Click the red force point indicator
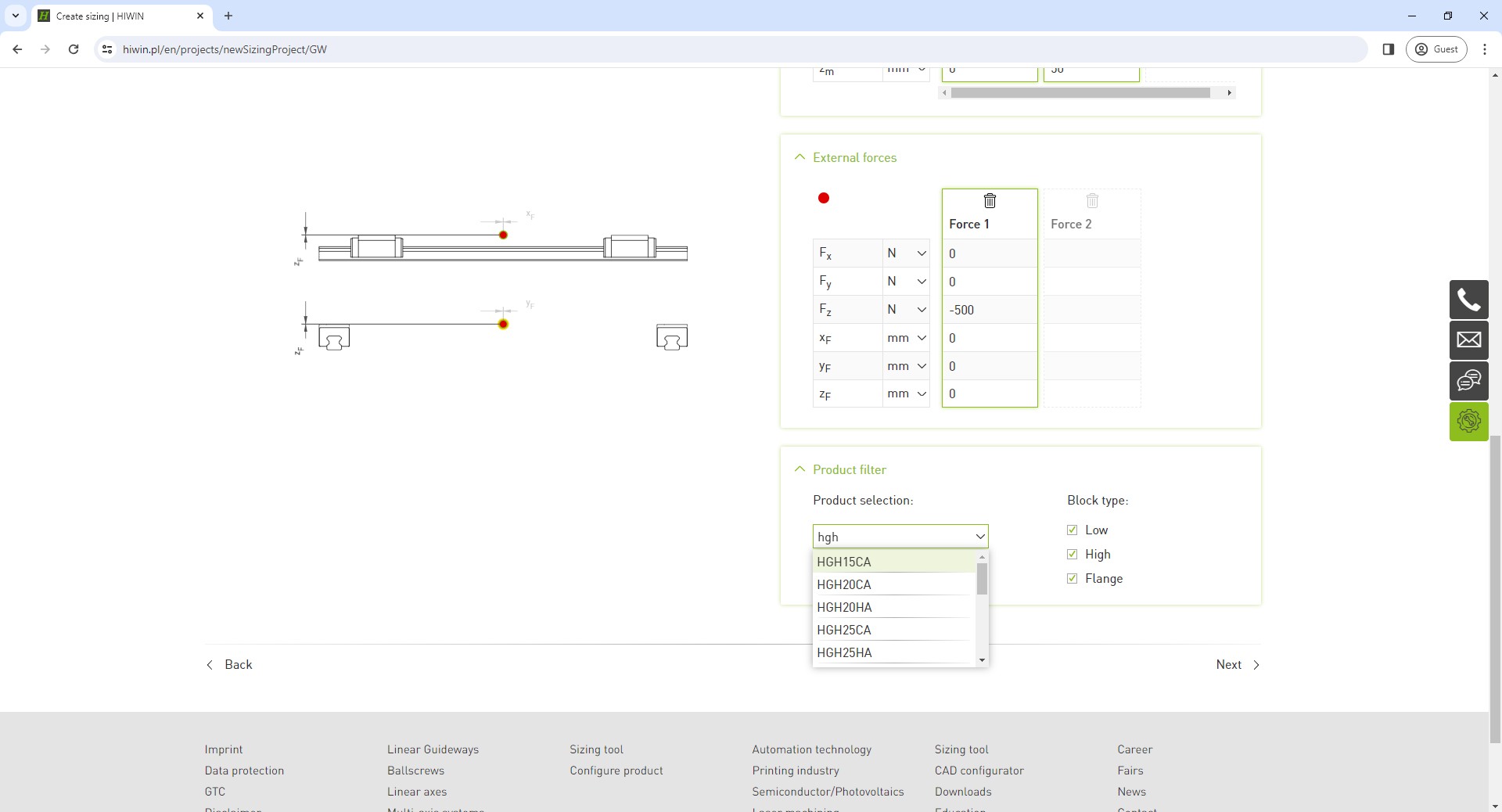The width and height of the screenshot is (1502, 812). click(x=823, y=198)
